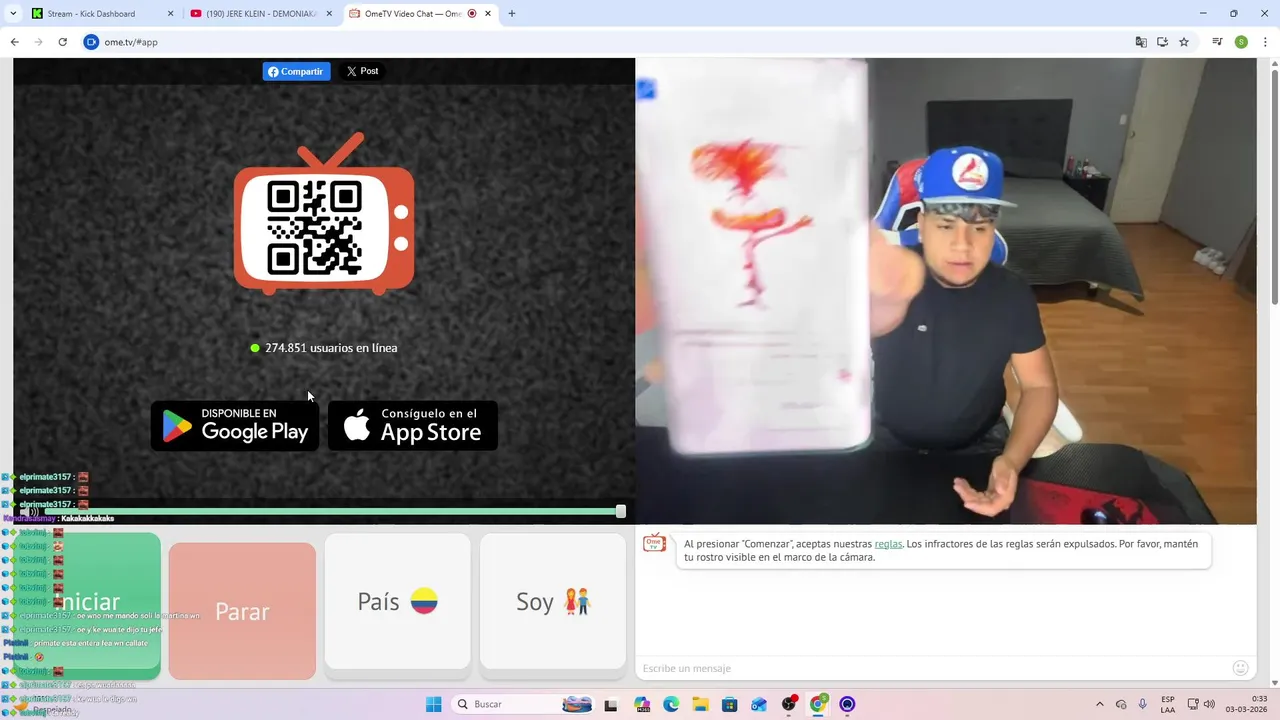
Task: Open the App Store download badge
Action: coord(413,426)
